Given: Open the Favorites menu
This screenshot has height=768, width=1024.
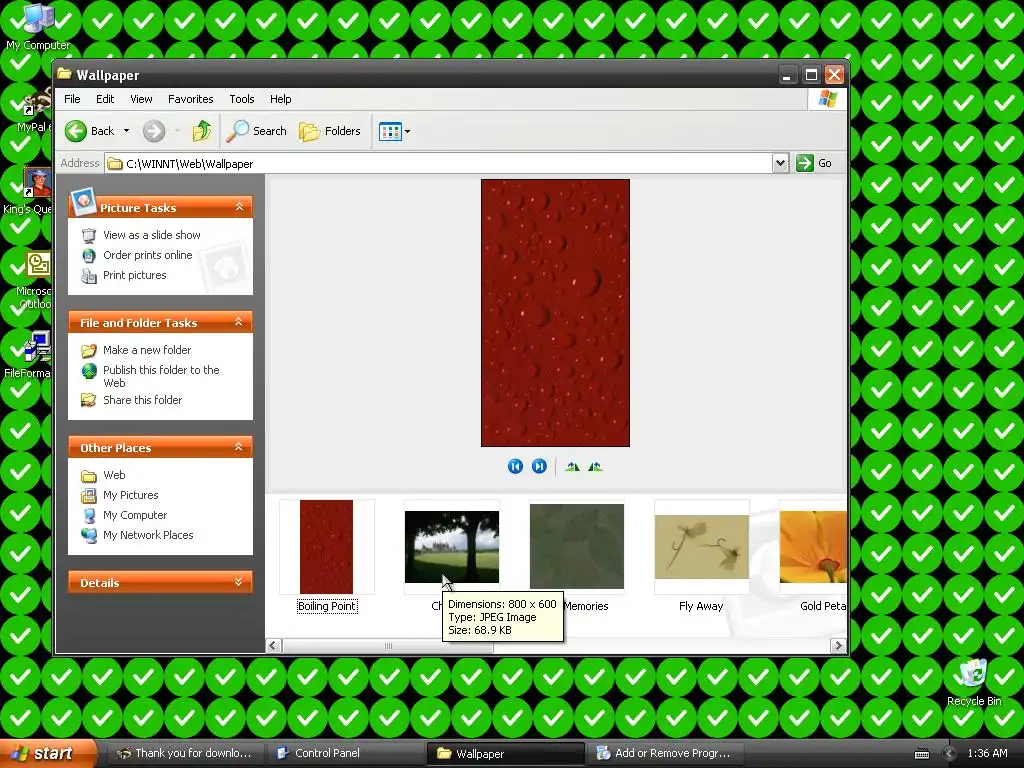Looking at the screenshot, I should (x=191, y=99).
